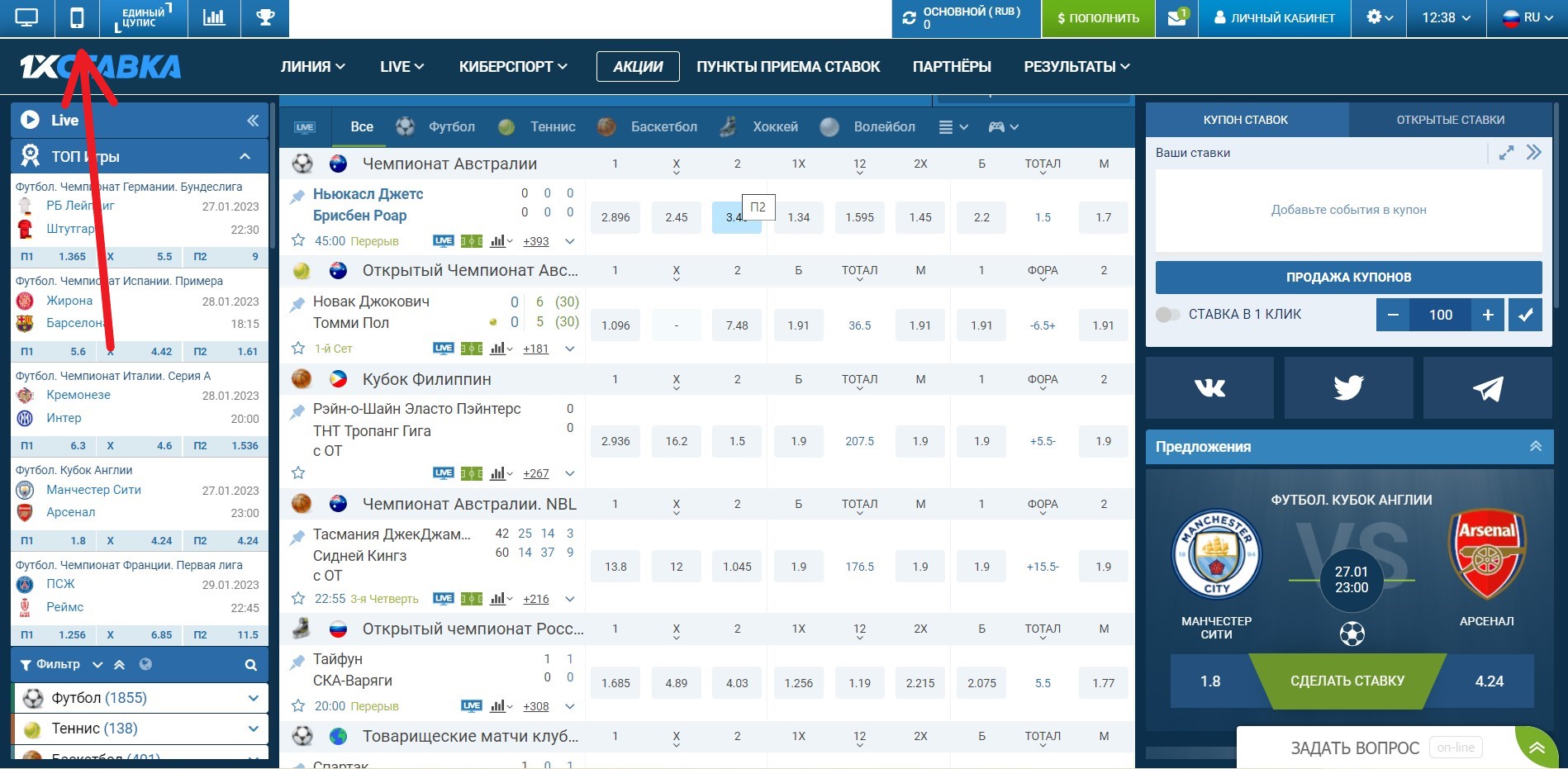Open statistics chart for Джокович match
The image size is (1568, 769).
click(x=501, y=349)
